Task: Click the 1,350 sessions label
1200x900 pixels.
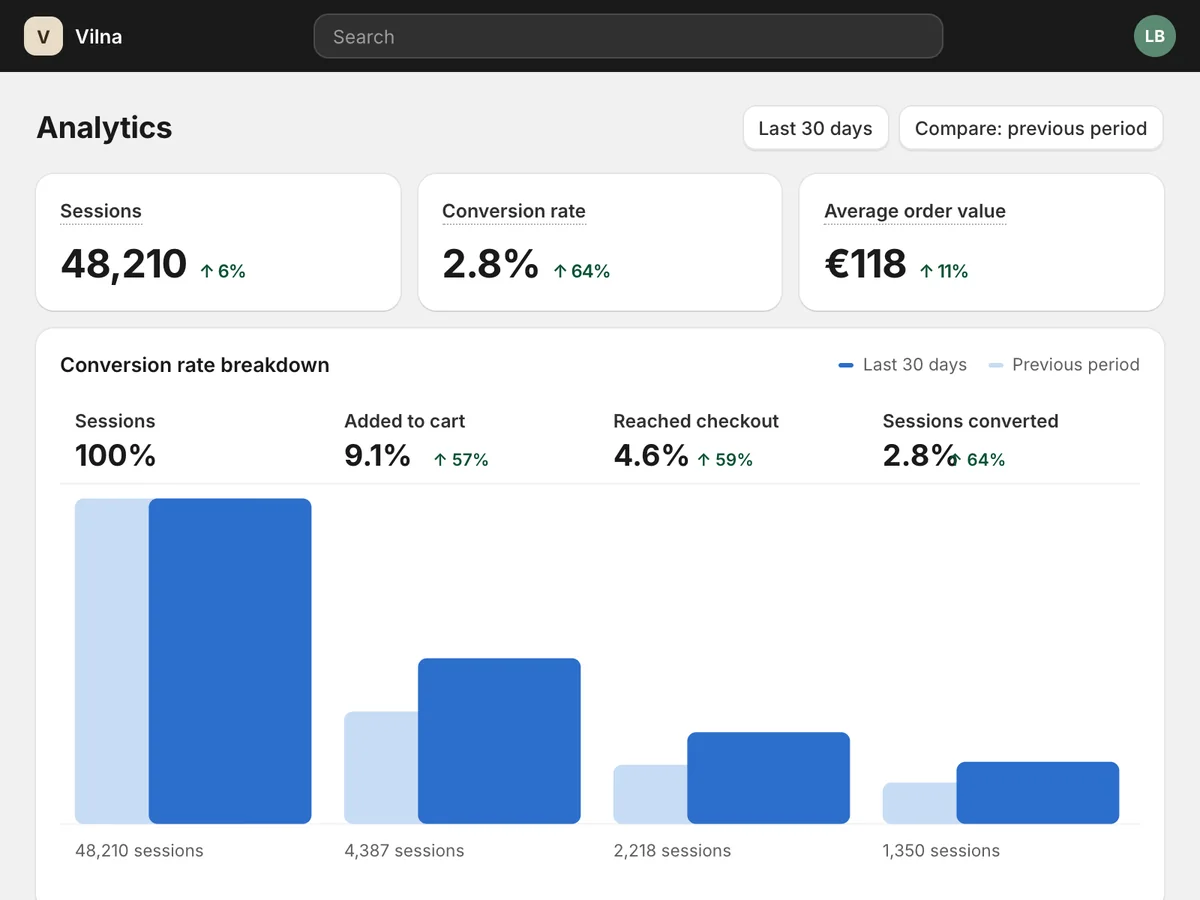Action: pyautogui.click(x=941, y=851)
